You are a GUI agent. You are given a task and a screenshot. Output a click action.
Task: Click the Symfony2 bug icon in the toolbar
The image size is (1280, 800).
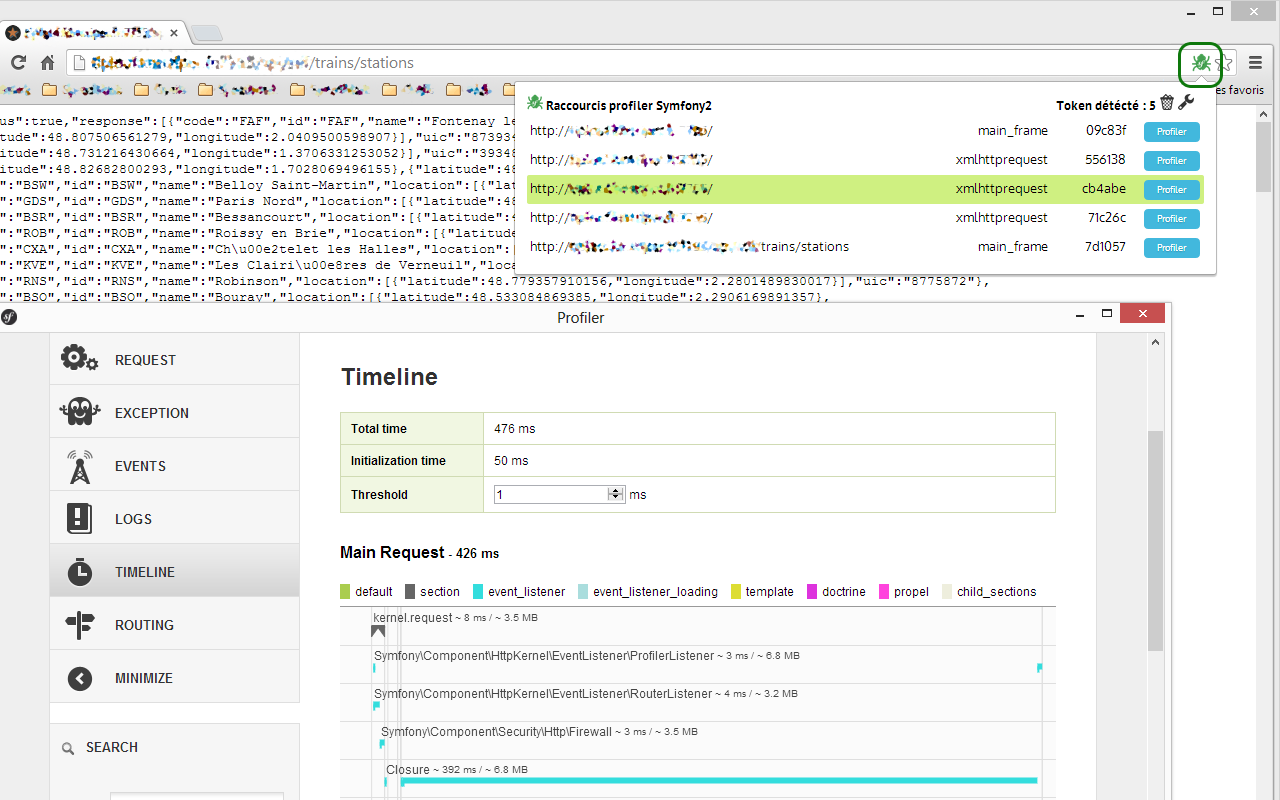tap(1199, 62)
